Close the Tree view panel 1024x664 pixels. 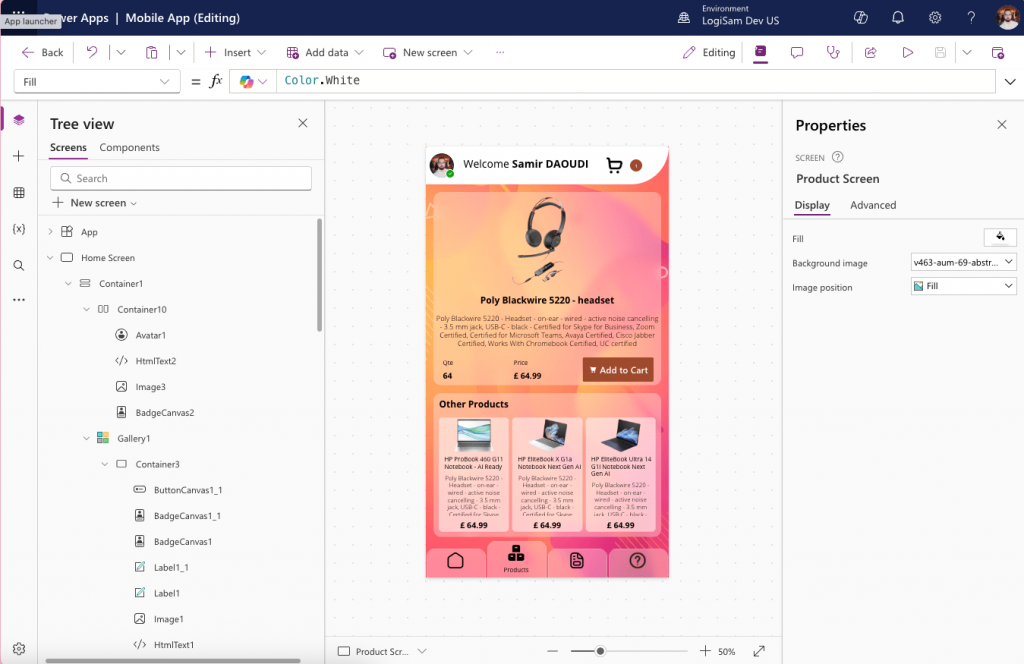point(302,123)
